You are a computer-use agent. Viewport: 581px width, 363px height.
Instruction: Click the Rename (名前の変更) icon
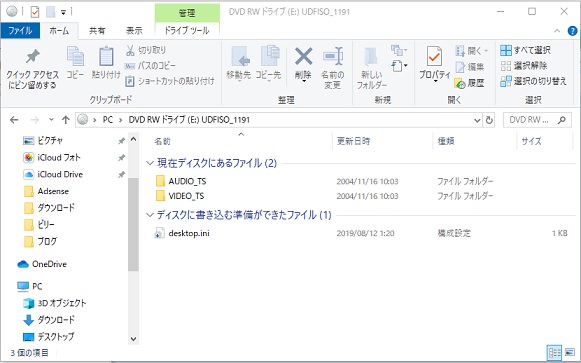(x=333, y=56)
